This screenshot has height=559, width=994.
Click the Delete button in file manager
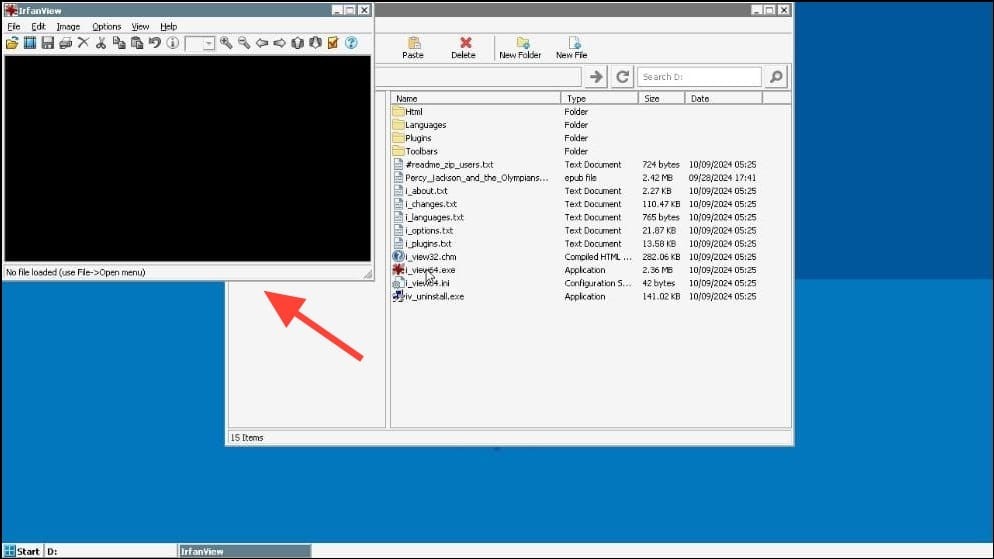click(x=463, y=48)
